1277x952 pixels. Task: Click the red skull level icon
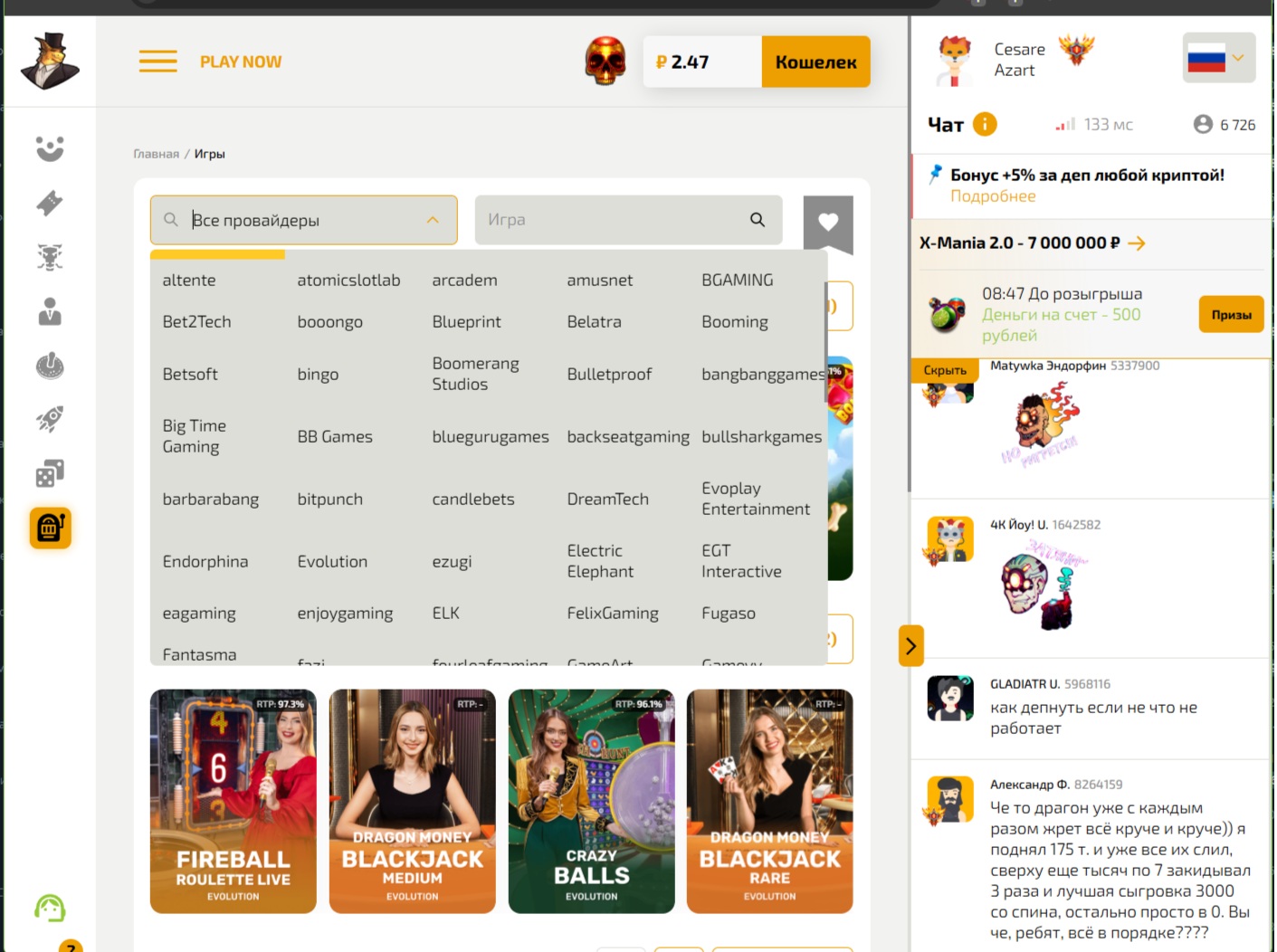coord(605,62)
